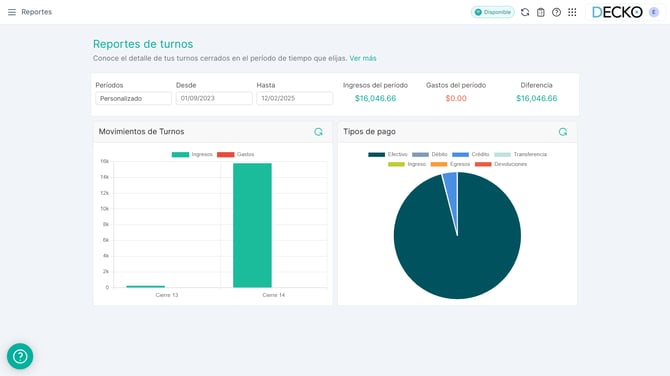Click the Diferencia amount $16,046.66
This screenshot has height=376, width=670.
[536, 98]
